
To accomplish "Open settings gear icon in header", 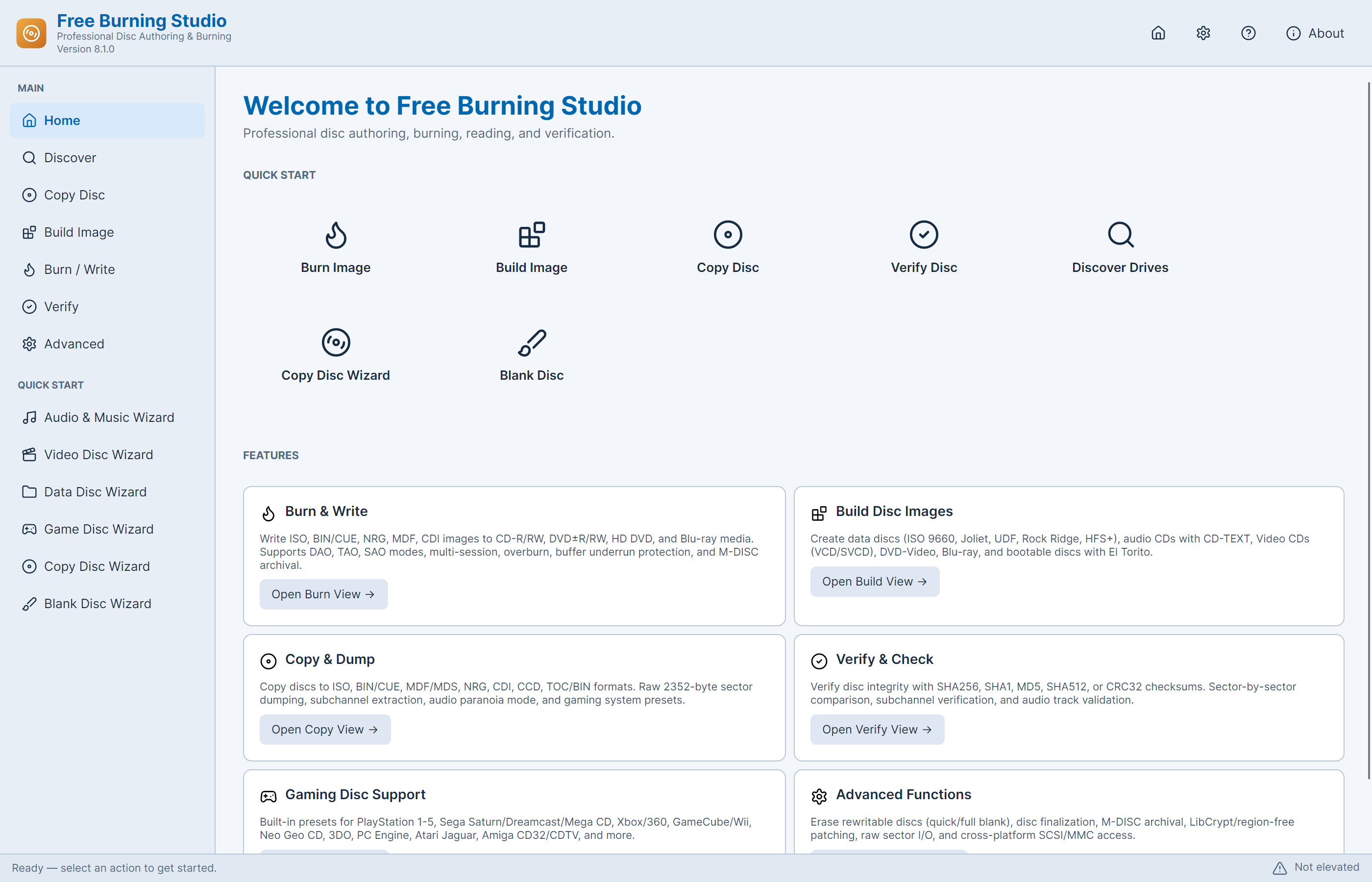I will pyautogui.click(x=1203, y=33).
